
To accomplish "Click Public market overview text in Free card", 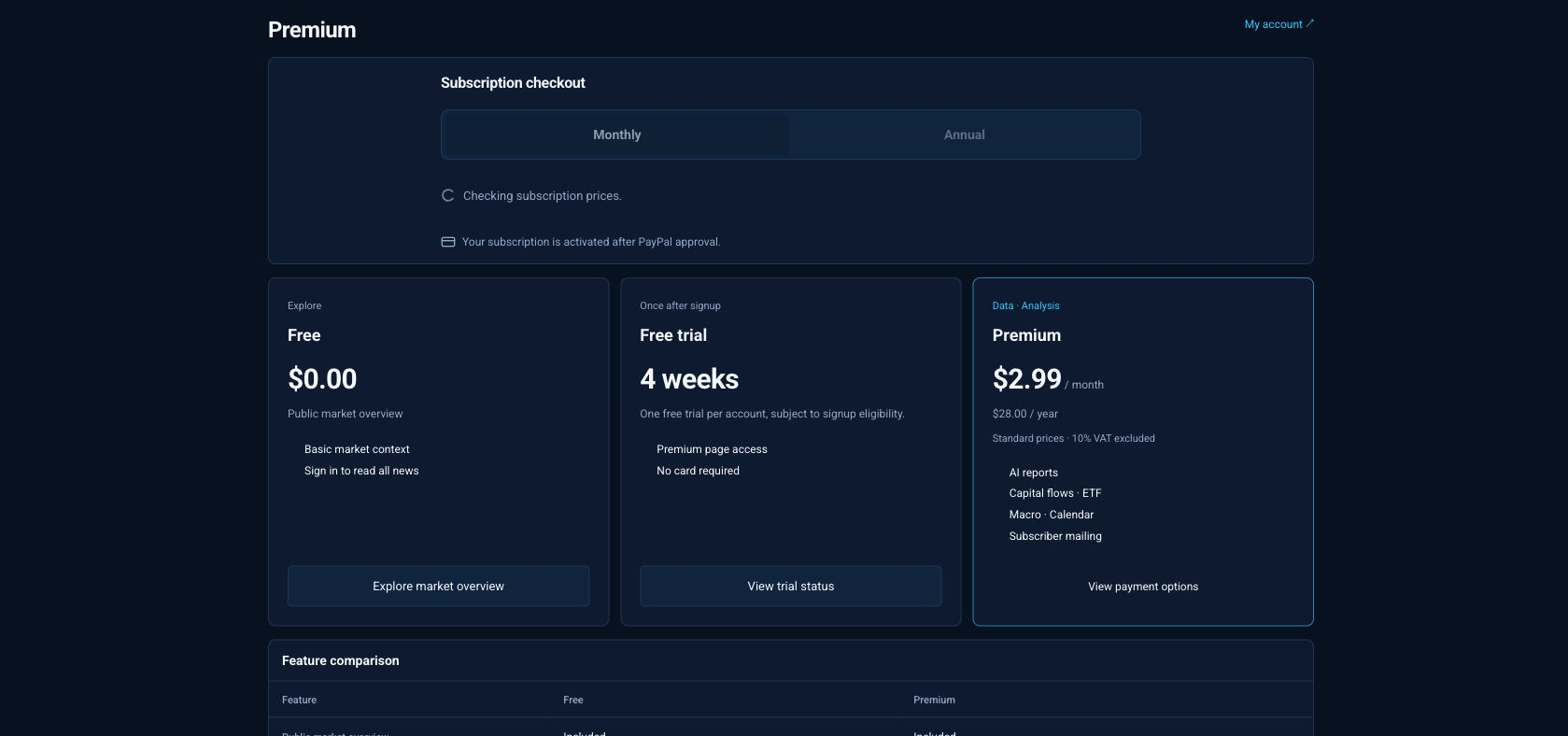I will coord(345,414).
